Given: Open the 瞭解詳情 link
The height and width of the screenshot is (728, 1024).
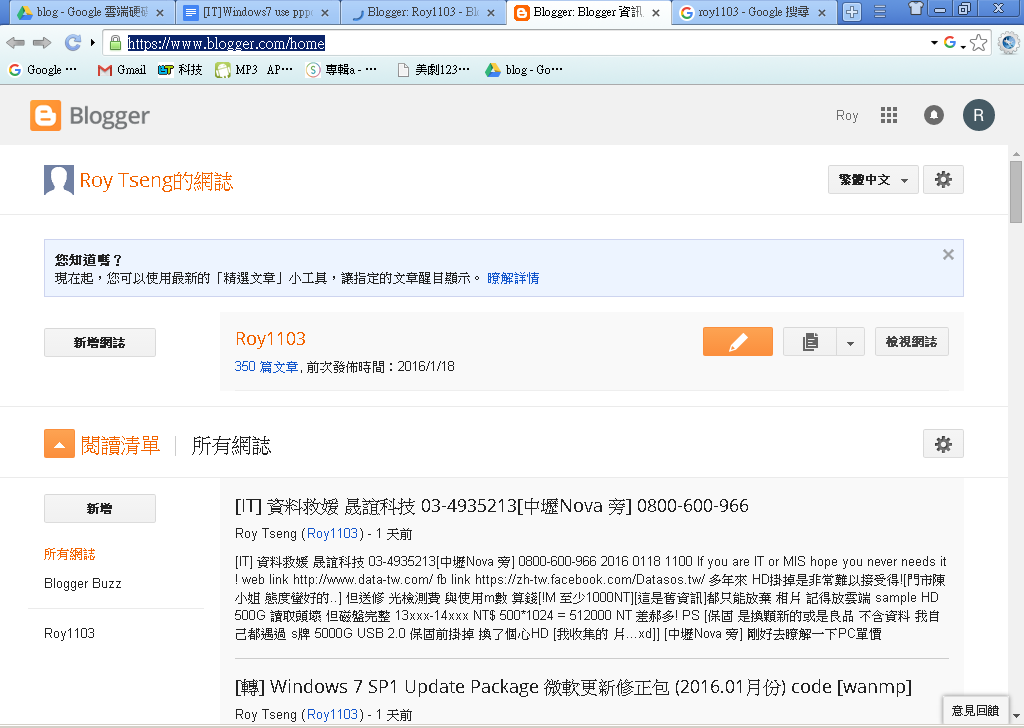Looking at the screenshot, I should point(513,278).
